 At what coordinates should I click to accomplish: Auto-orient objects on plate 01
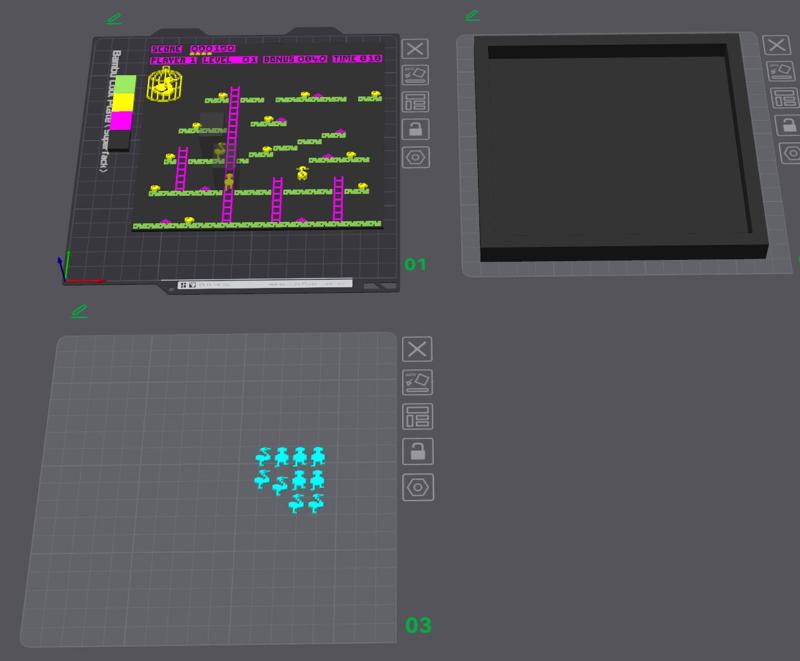pos(415,75)
